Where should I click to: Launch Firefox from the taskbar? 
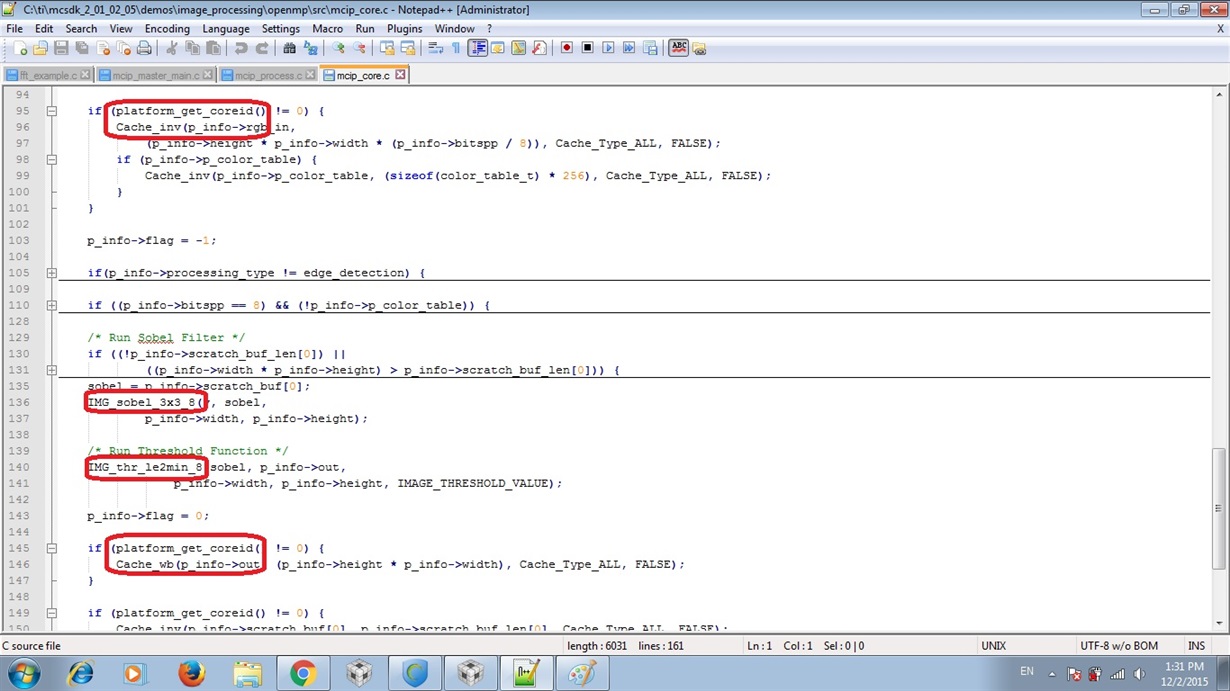coord(191,674)
